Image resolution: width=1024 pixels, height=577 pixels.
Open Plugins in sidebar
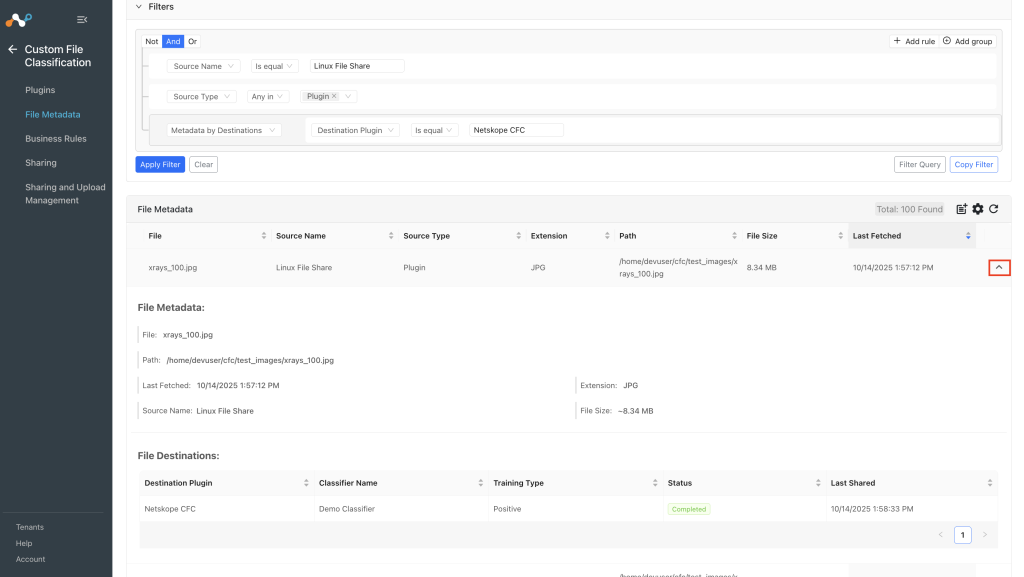pyautogui.click(x=40, y=90)
